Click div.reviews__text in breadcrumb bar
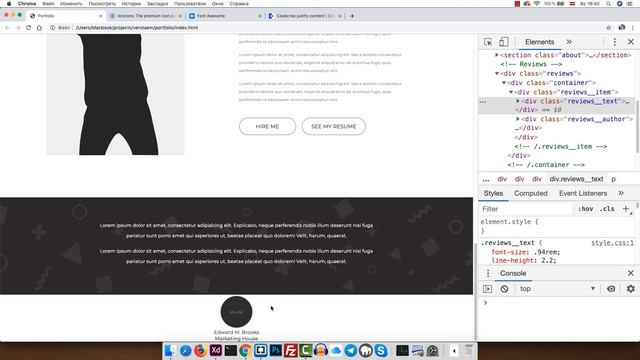 [x=576, y=179]
